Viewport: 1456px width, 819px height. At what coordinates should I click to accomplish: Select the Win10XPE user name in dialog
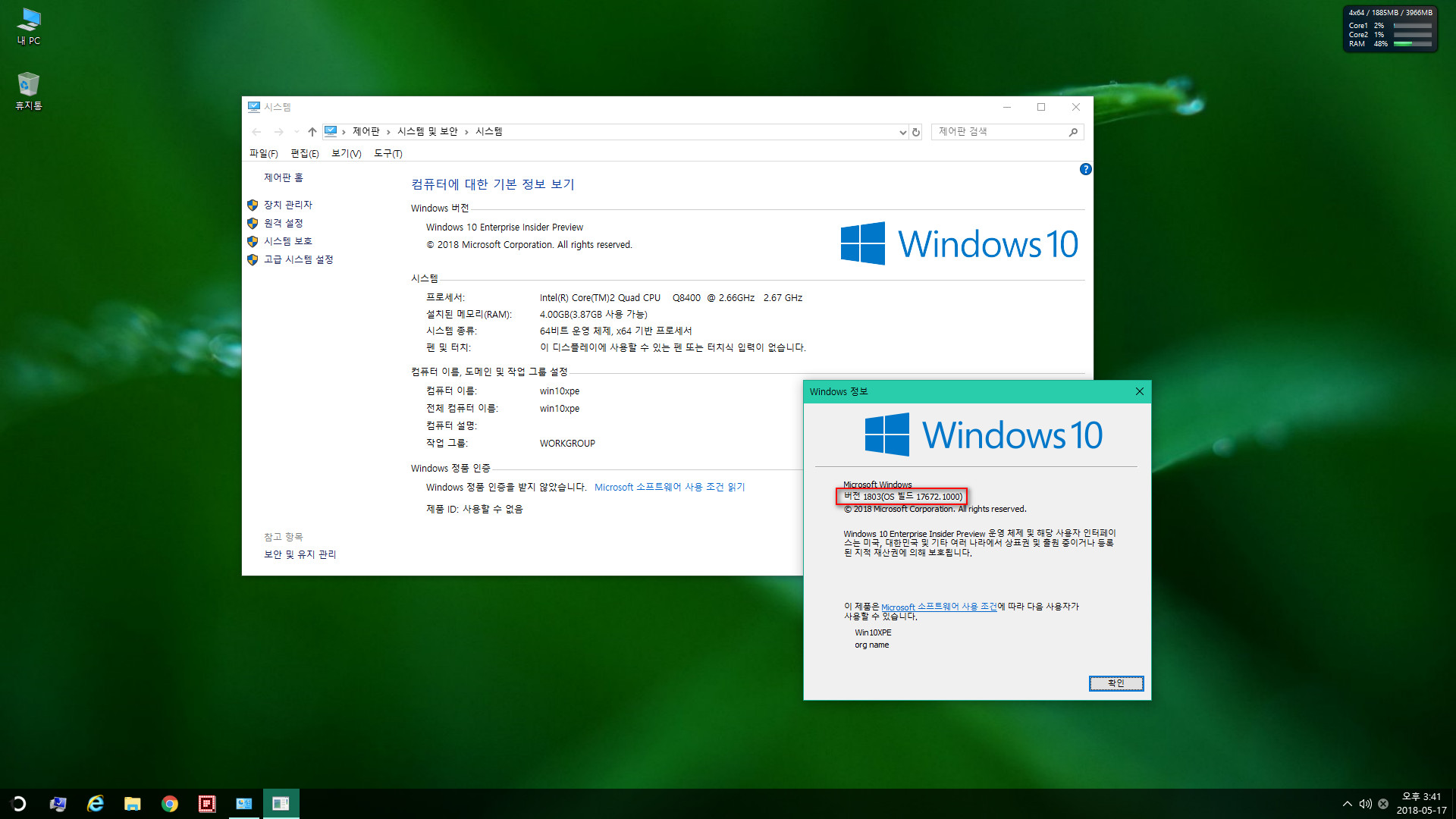(x=873, y=632)
